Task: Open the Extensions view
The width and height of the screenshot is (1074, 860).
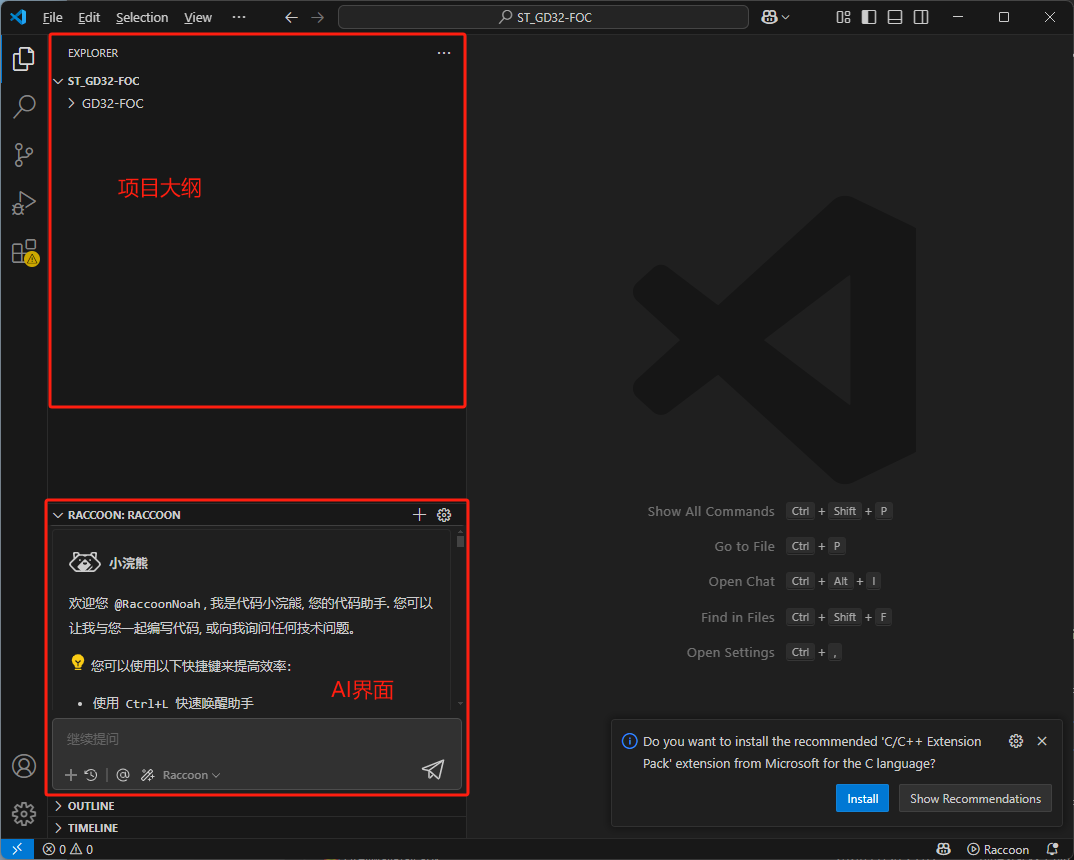Action: coord(23,252)
